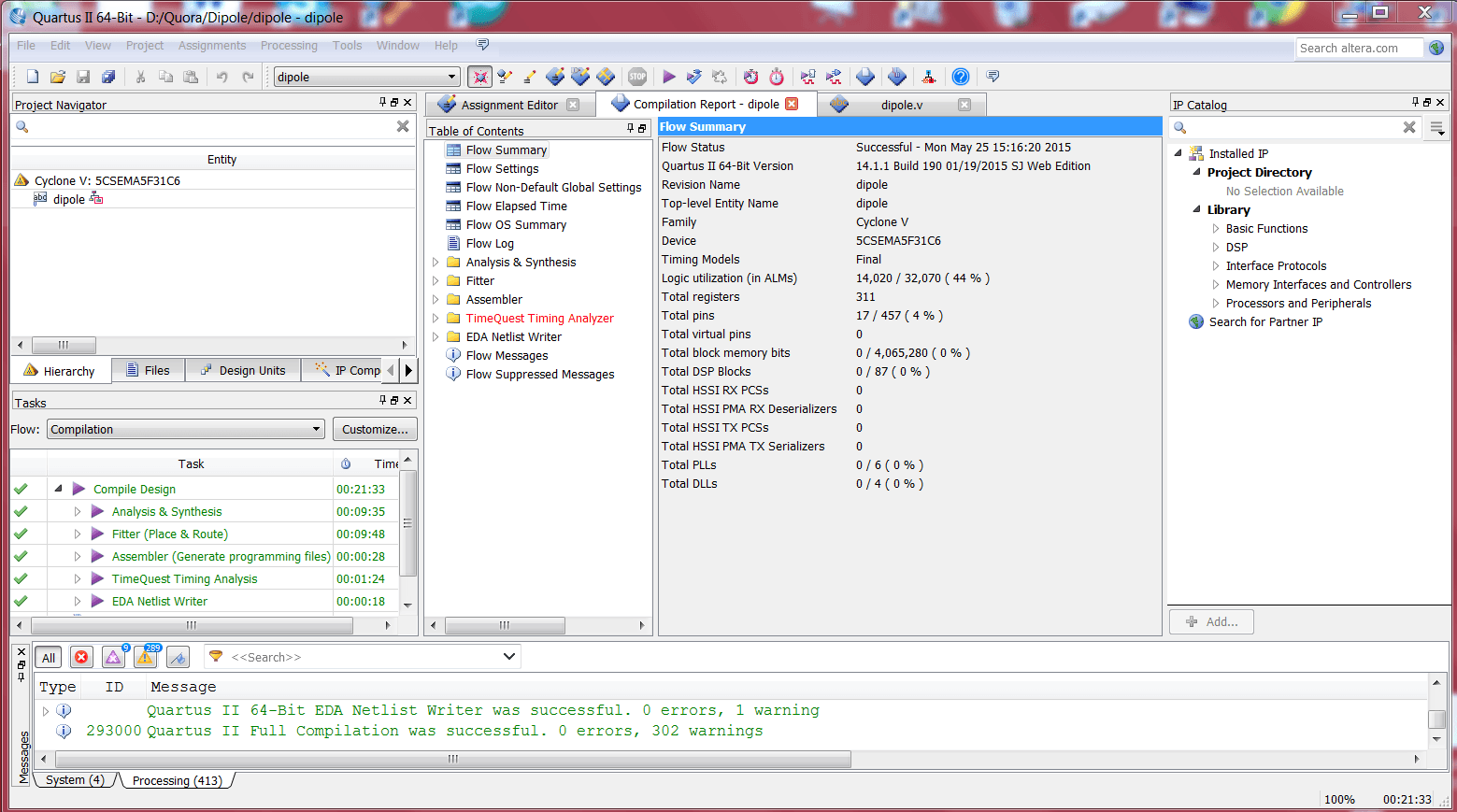Float the Table of Contents panel
1457x812 pixels.
[642, 129]
